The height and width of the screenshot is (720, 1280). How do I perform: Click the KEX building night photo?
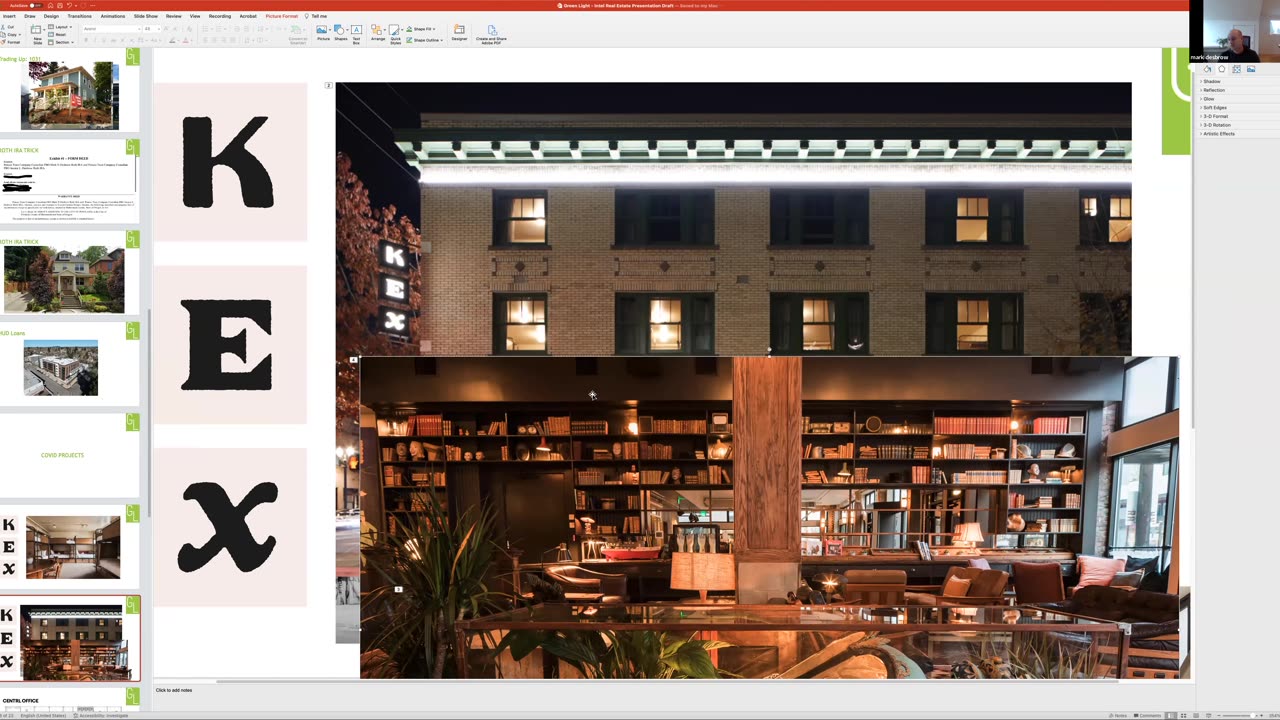click(733, 219)
